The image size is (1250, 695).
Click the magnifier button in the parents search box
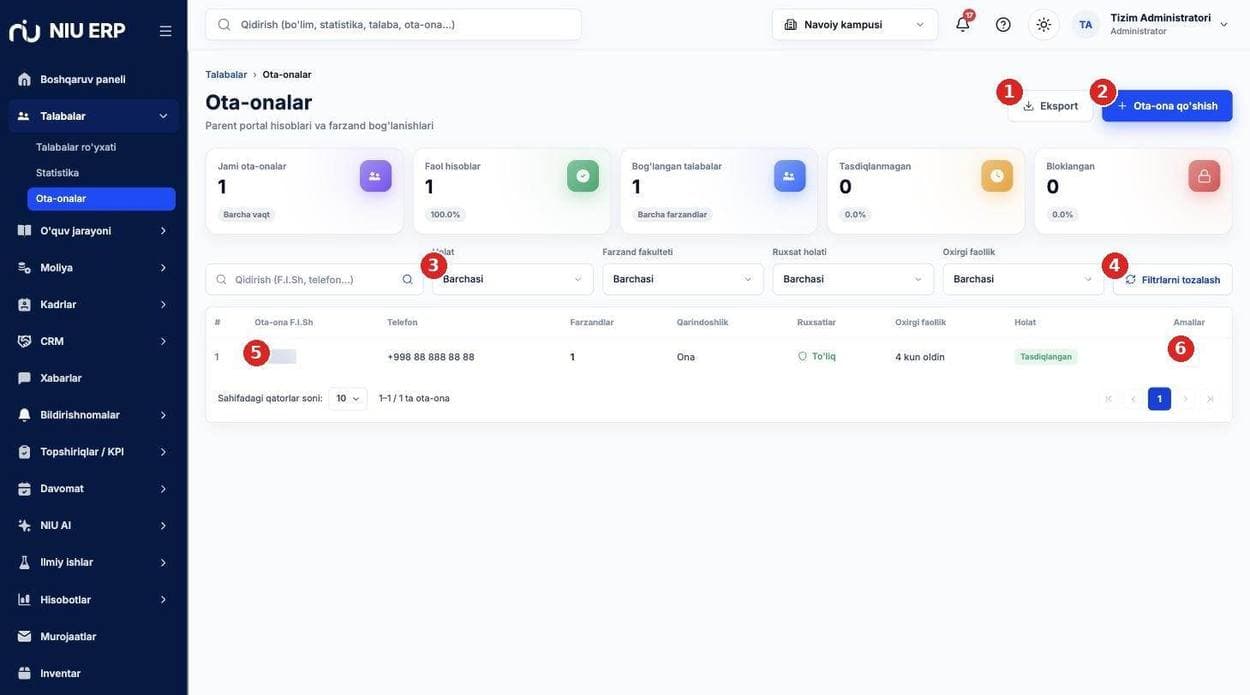pos(407,279)
